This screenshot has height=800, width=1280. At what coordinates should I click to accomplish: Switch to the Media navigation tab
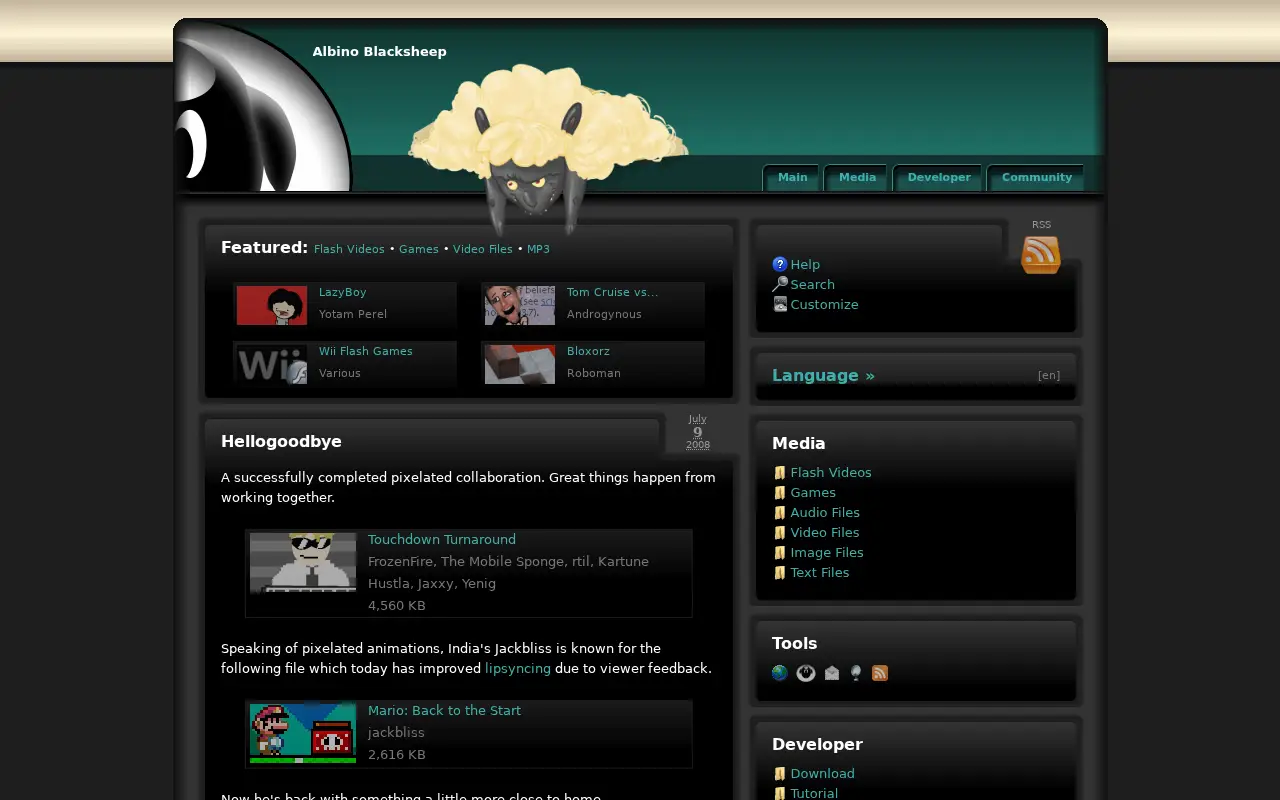(x=857, y=177)
